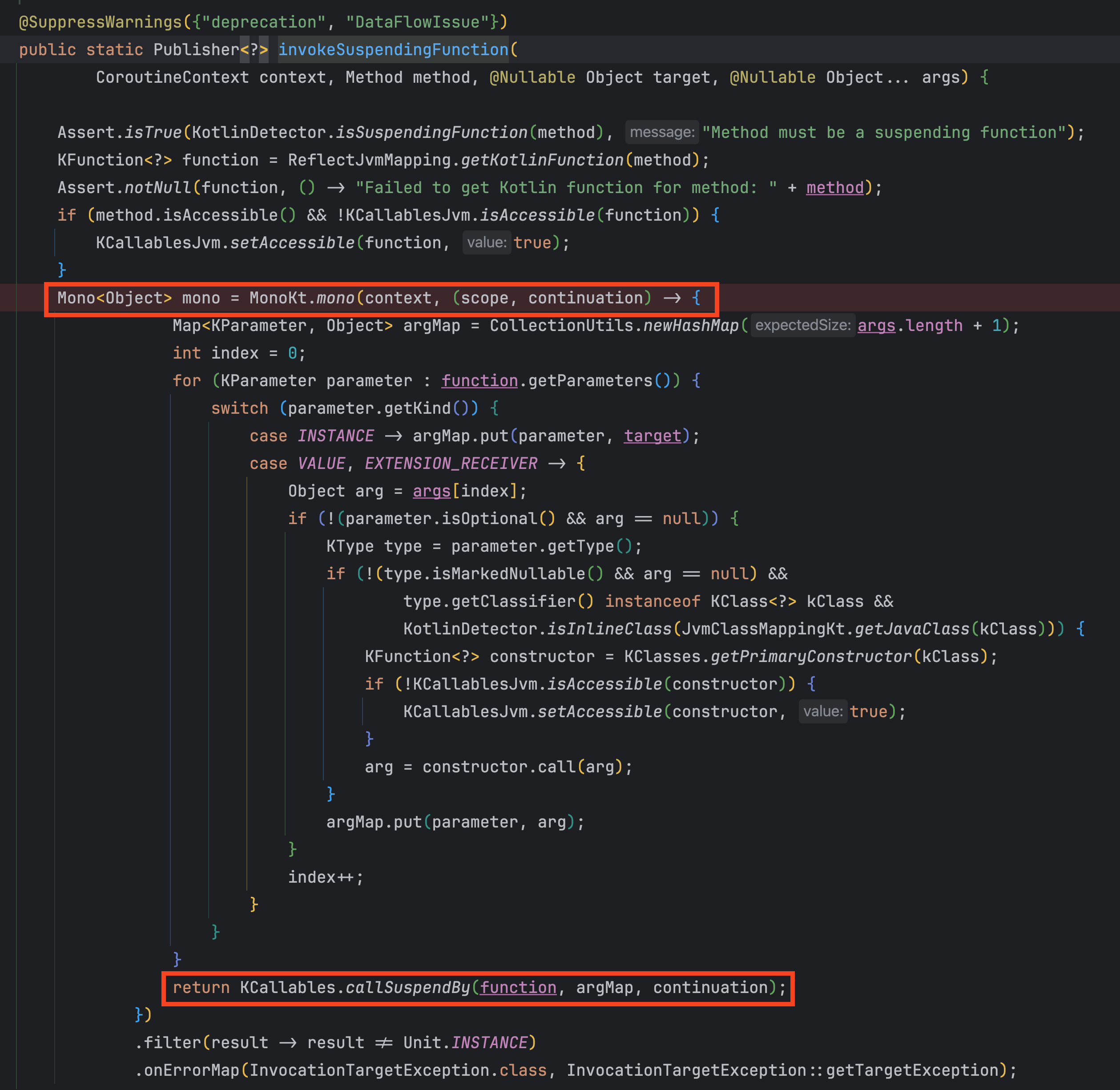The height and width of the screenshot is (1090, 1120).
Task: Click the invokeSuspendingFunction method name
Action: tap(393, 50)
